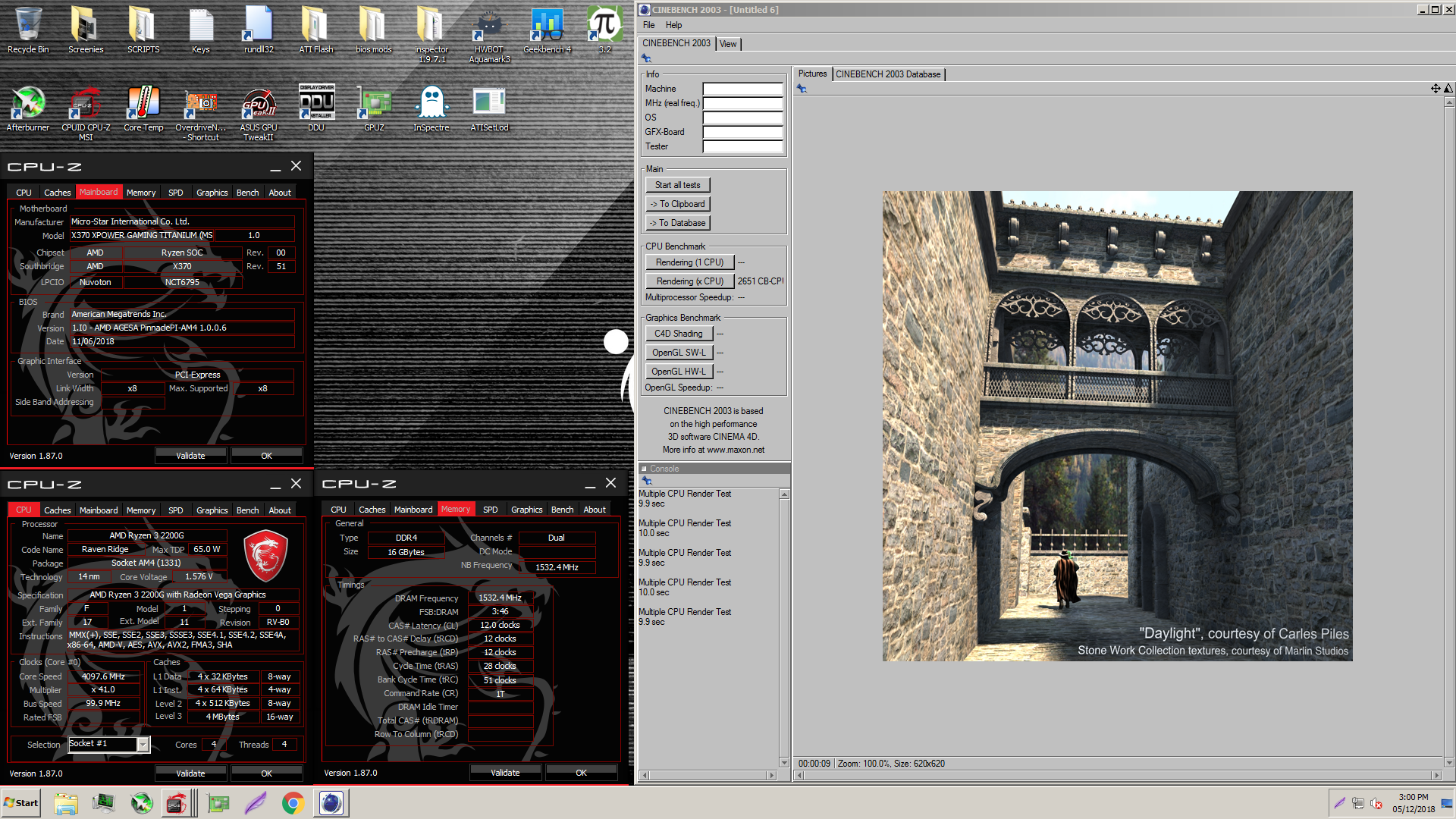Image resolution: width=1456 pixels, height=819 pixels.
Task: Click OK in the Memory CPU-Z window
Action: 581,773
